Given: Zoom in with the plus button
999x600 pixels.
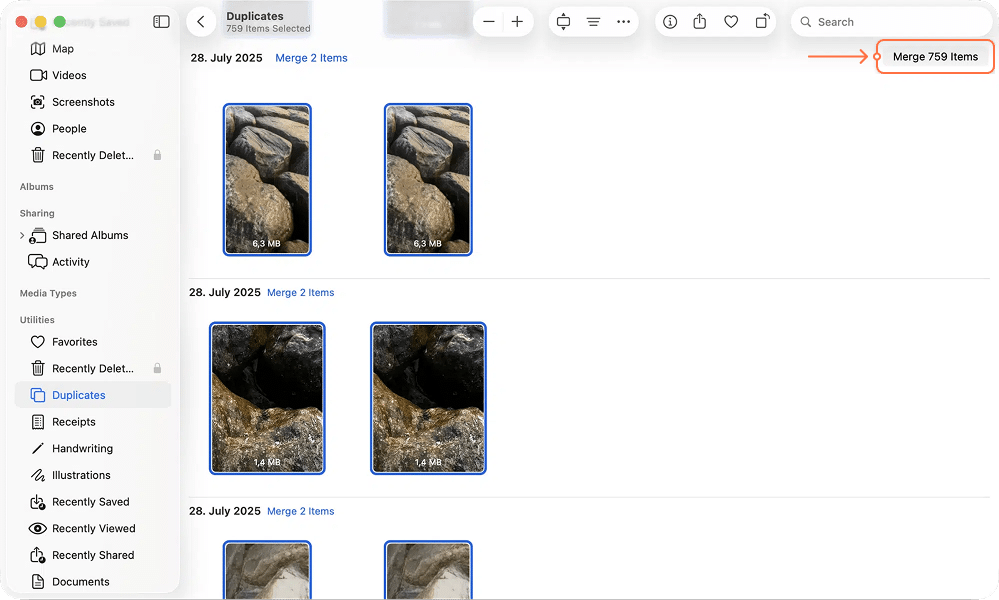Looking at the screenshot, I should (x=517, y=22).
